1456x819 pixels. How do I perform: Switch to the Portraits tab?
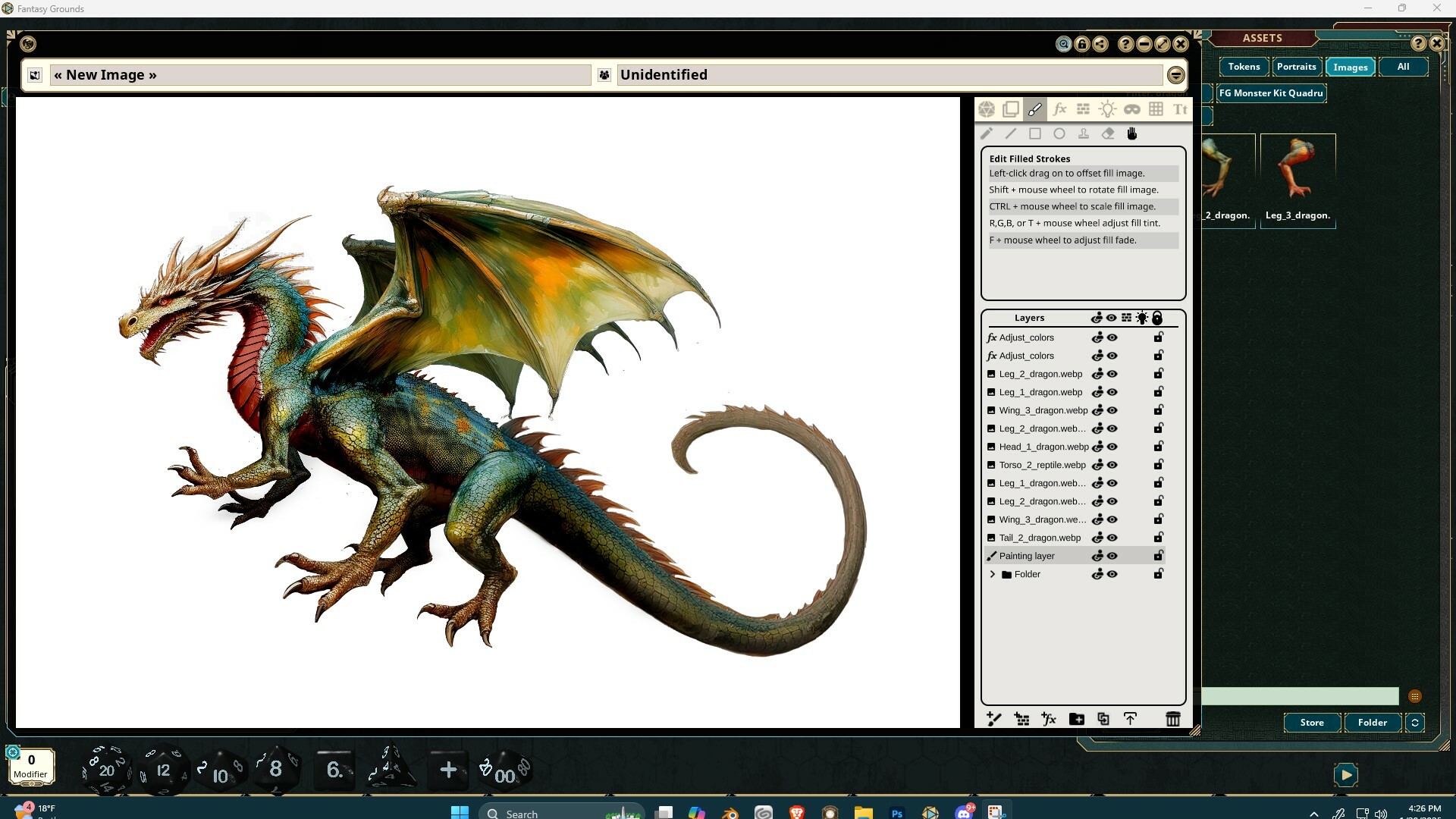[1297, 67]
